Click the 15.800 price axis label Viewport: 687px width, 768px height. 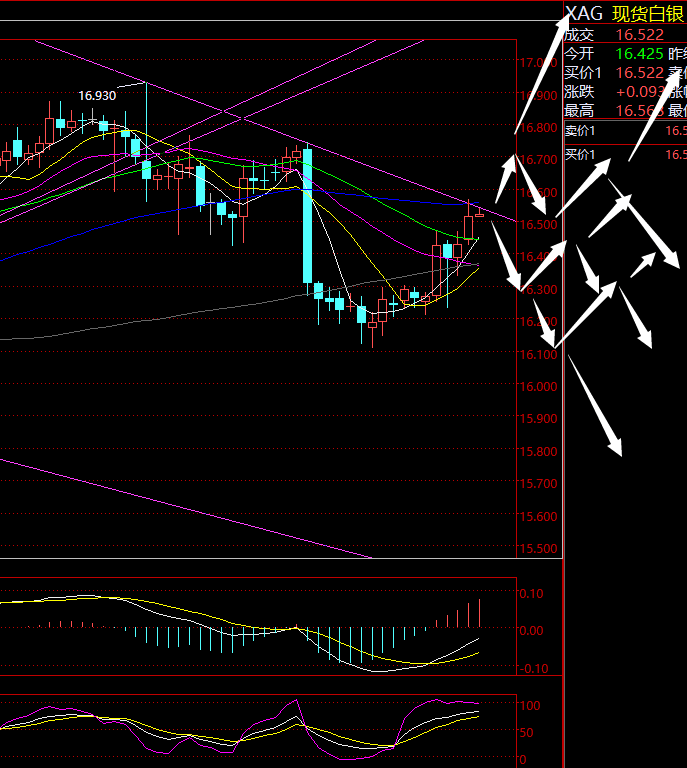click(x=538, y=451)
